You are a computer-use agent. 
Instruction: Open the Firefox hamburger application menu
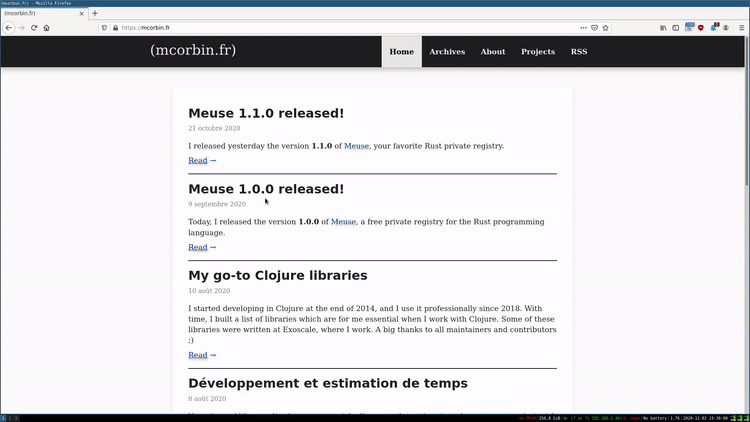[741, 28]
